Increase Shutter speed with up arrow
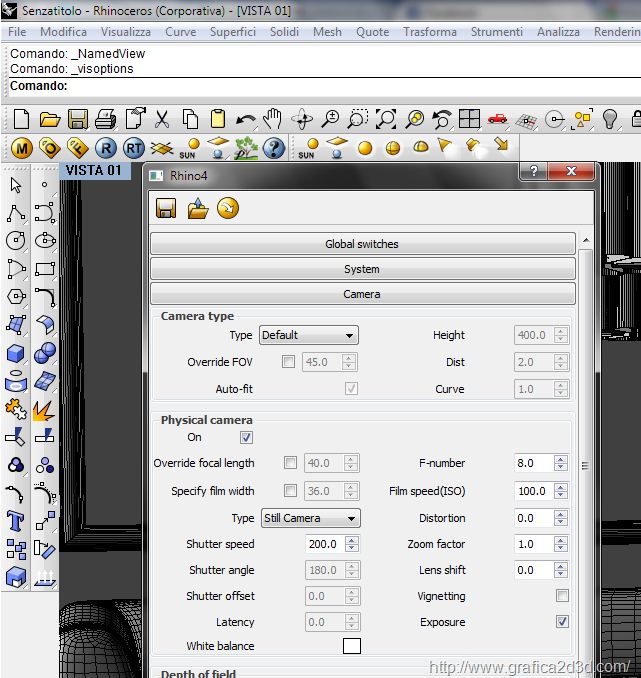 352,540
